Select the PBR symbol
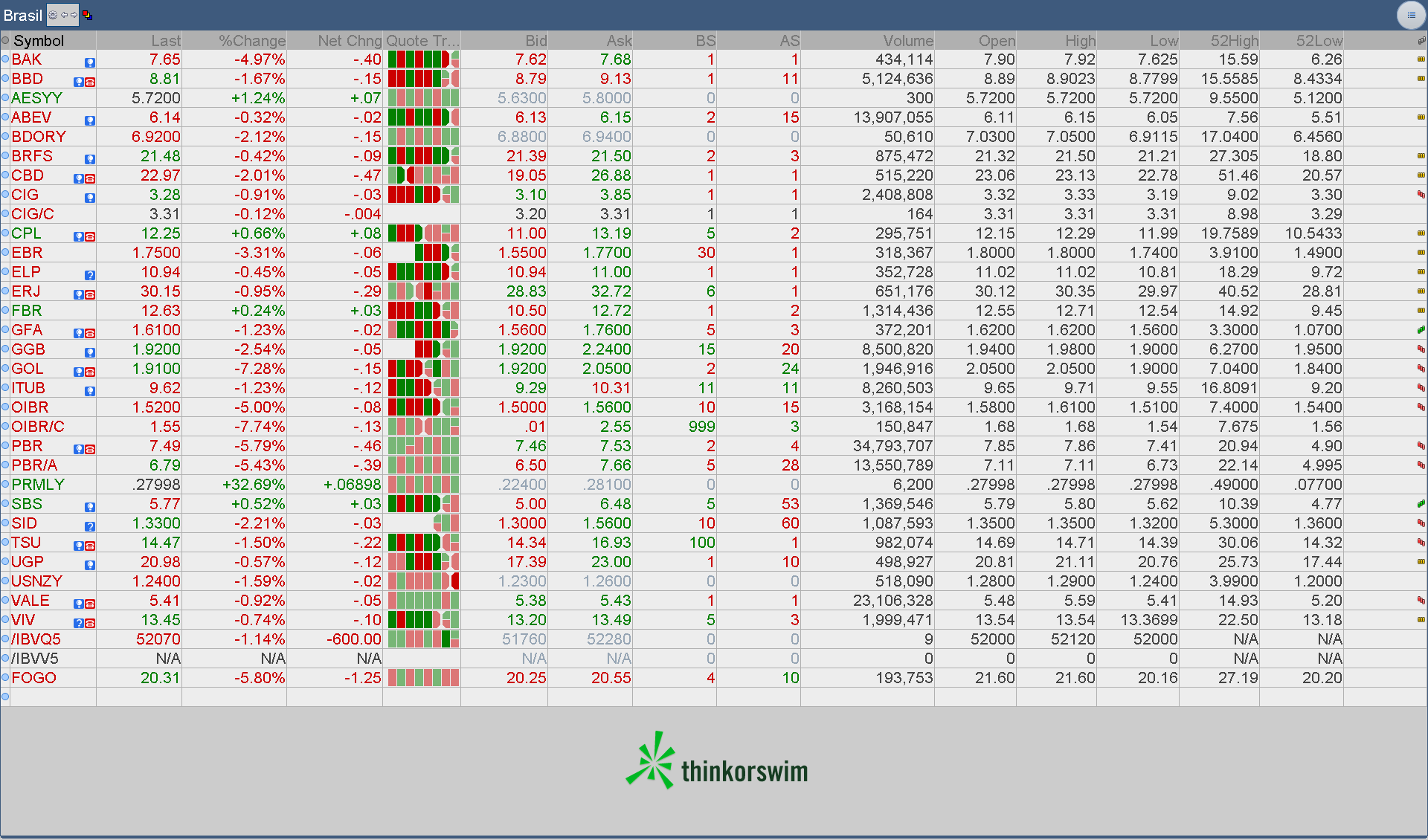The width and height of the screenshot is (1428, 840). (x=27, y=446)
